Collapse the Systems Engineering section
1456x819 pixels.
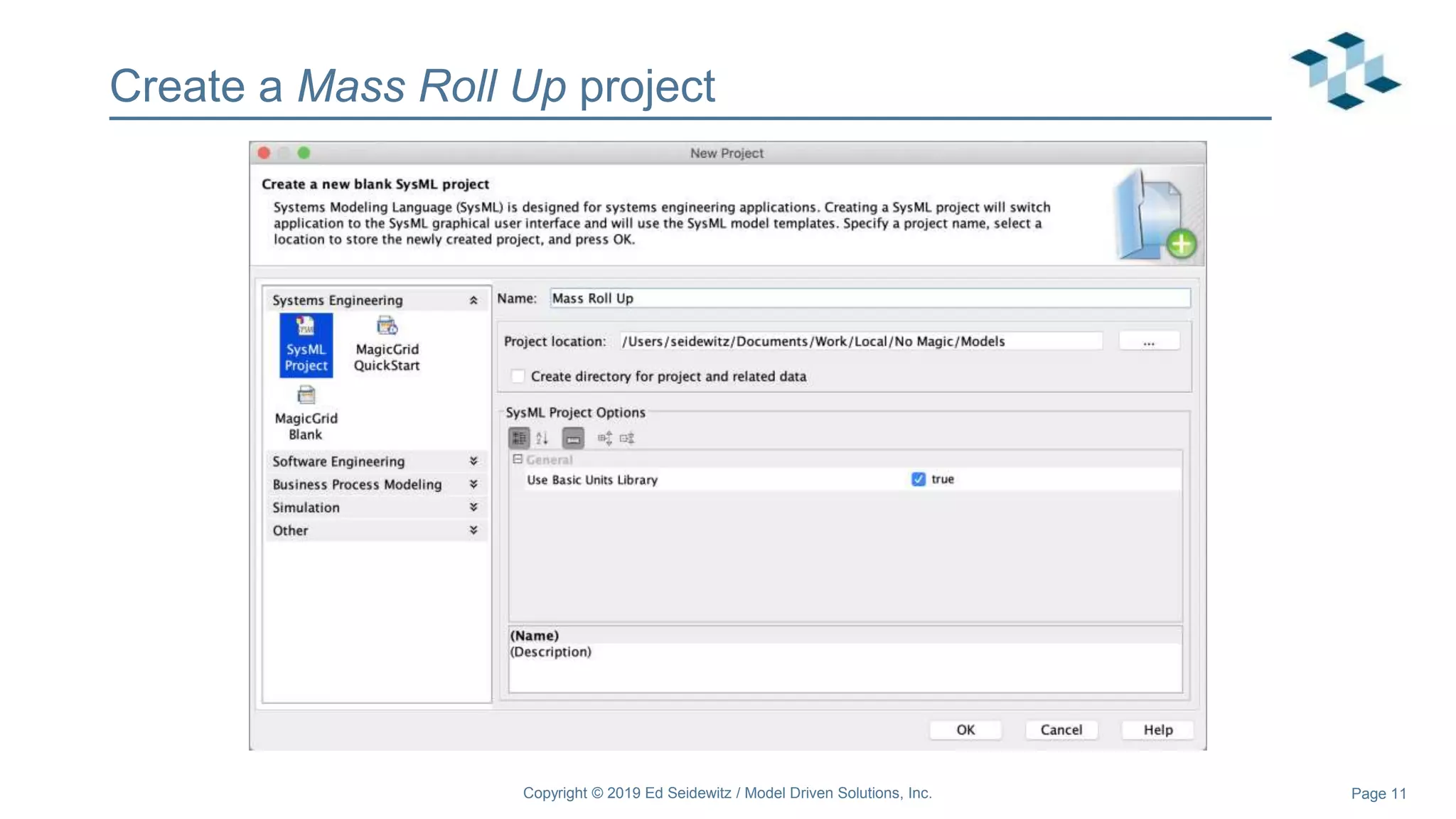pos(473,301)
